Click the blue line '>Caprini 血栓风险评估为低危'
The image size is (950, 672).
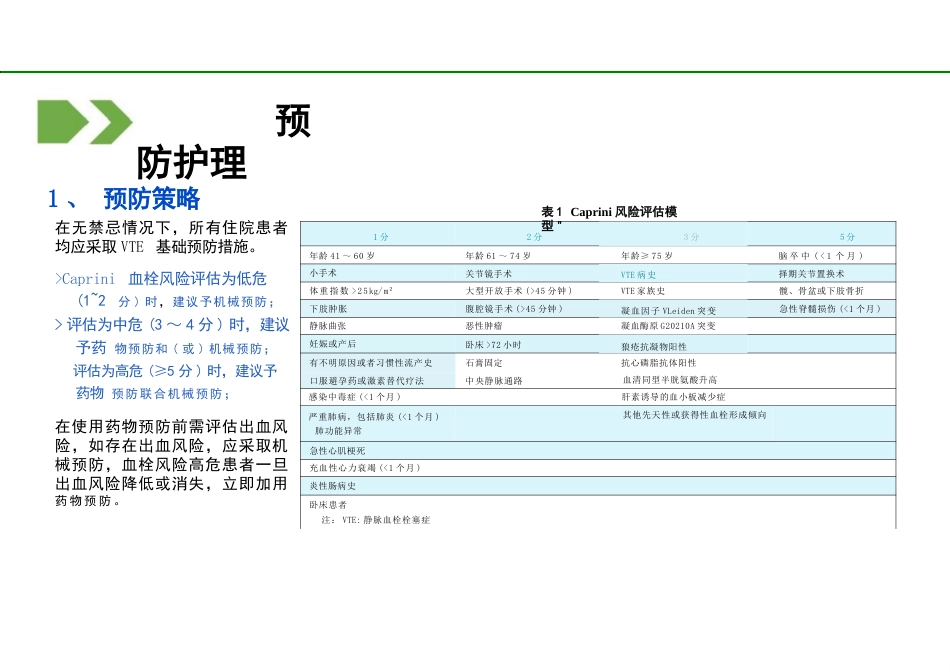point(161,279)
